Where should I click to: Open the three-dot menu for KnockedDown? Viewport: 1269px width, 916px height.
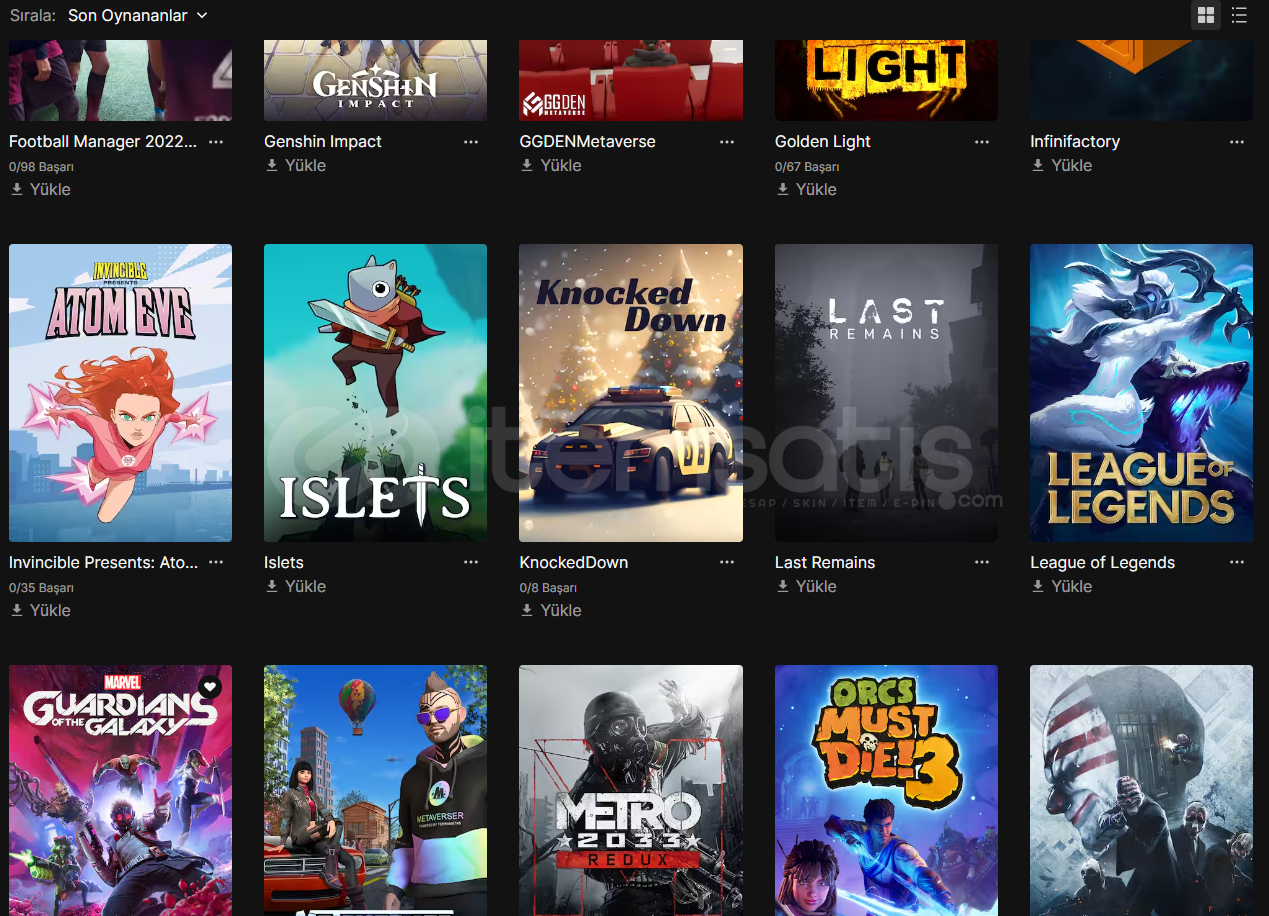point(727,563)
